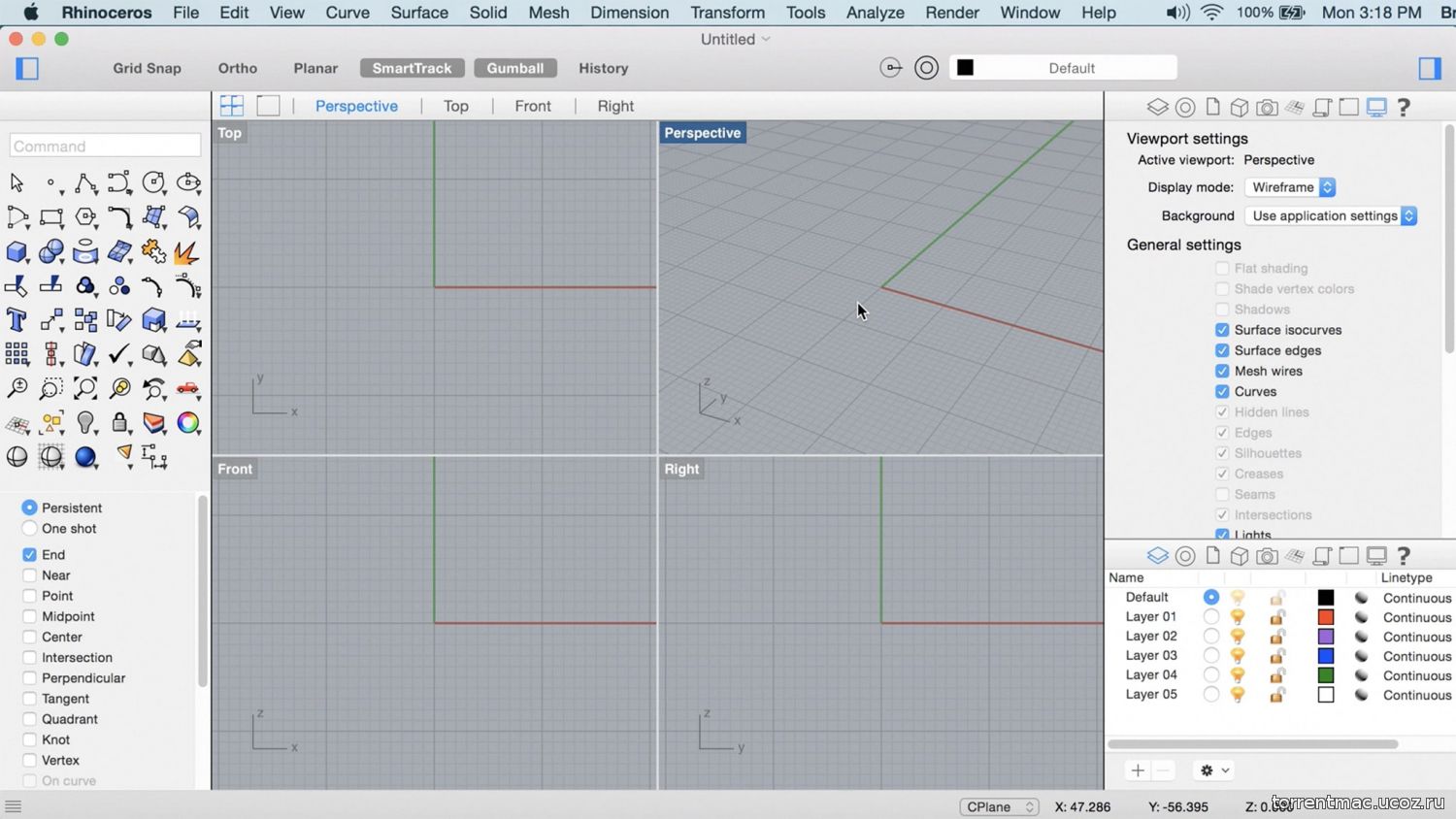Open the gear options dropdown under layers
Screen dimensions: 1456x819
point(1214,770)
